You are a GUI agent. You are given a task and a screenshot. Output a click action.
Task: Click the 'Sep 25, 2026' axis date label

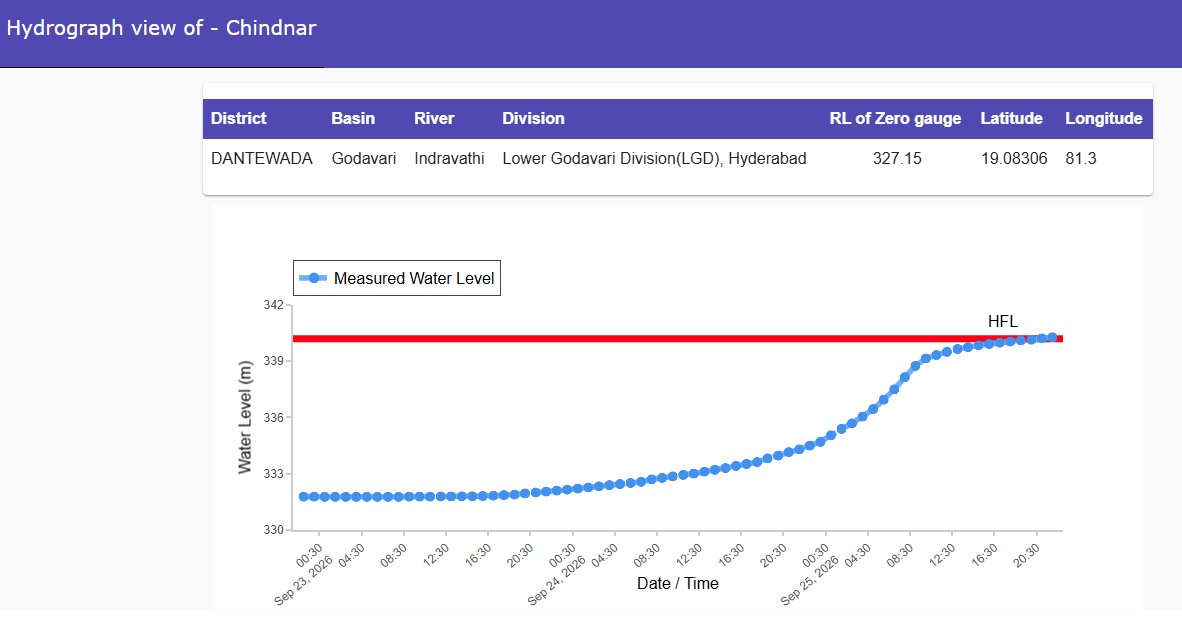pyautogui.click(x=809, y=580)
